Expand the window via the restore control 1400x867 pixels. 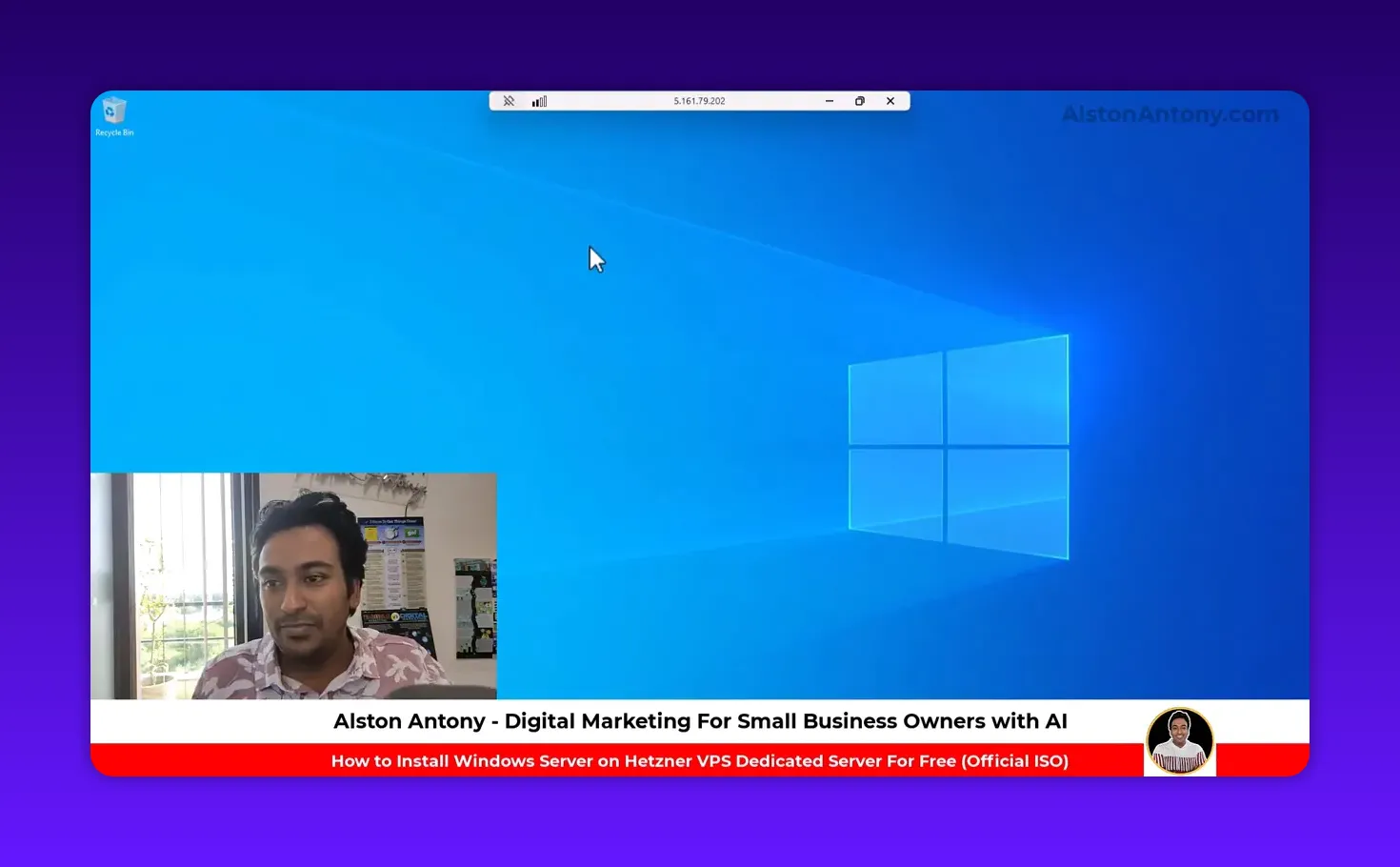click(x=860, y=100)
